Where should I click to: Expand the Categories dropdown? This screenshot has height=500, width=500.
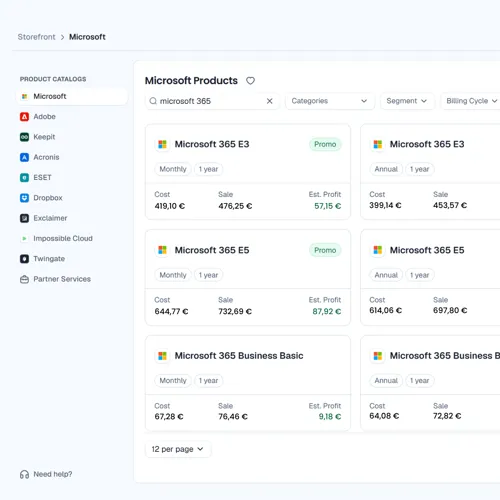point(330,101)
